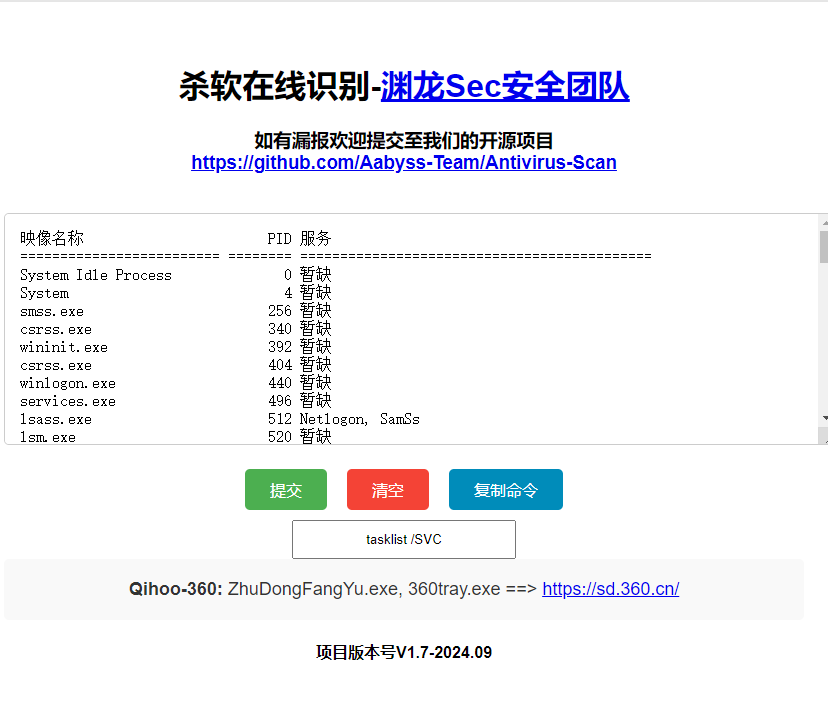Click the lsass.exe process line
The width and height of the screenshot is (828, 716).
click(220, 419)
